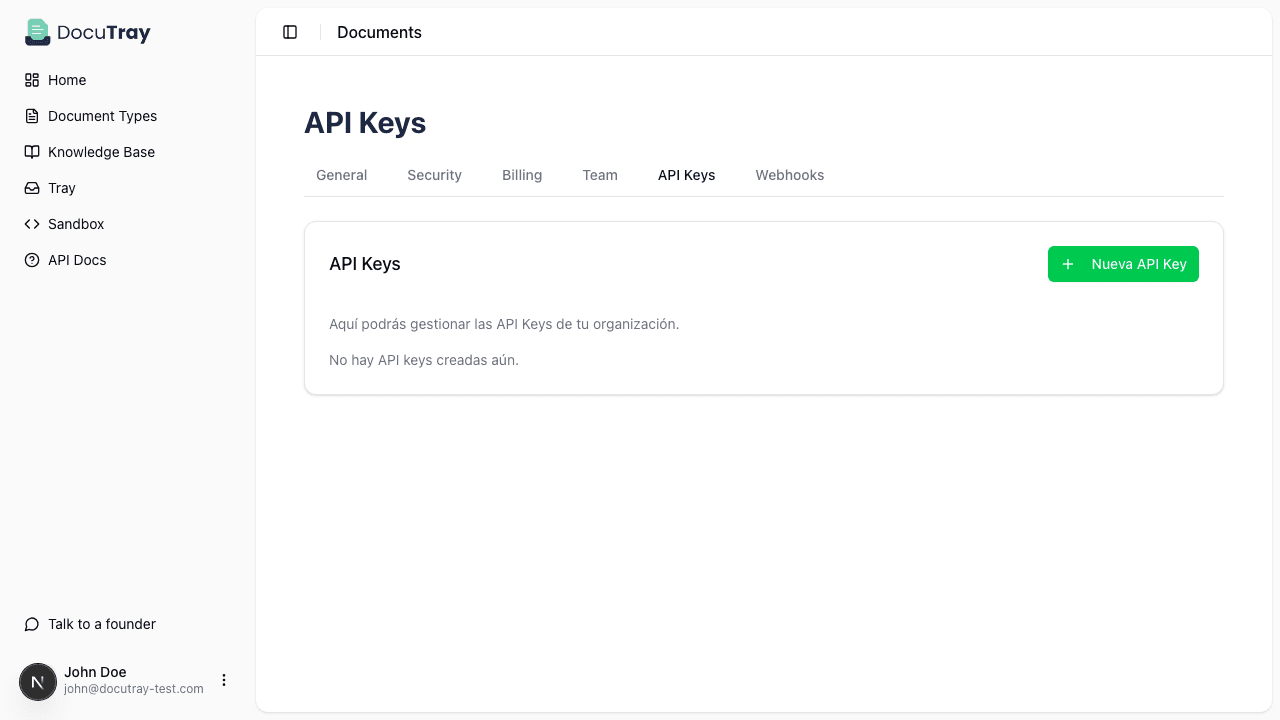Click the chat bubble icon near Talk to a founder
Screen dimensions: 1280x720
pos(31,624)
